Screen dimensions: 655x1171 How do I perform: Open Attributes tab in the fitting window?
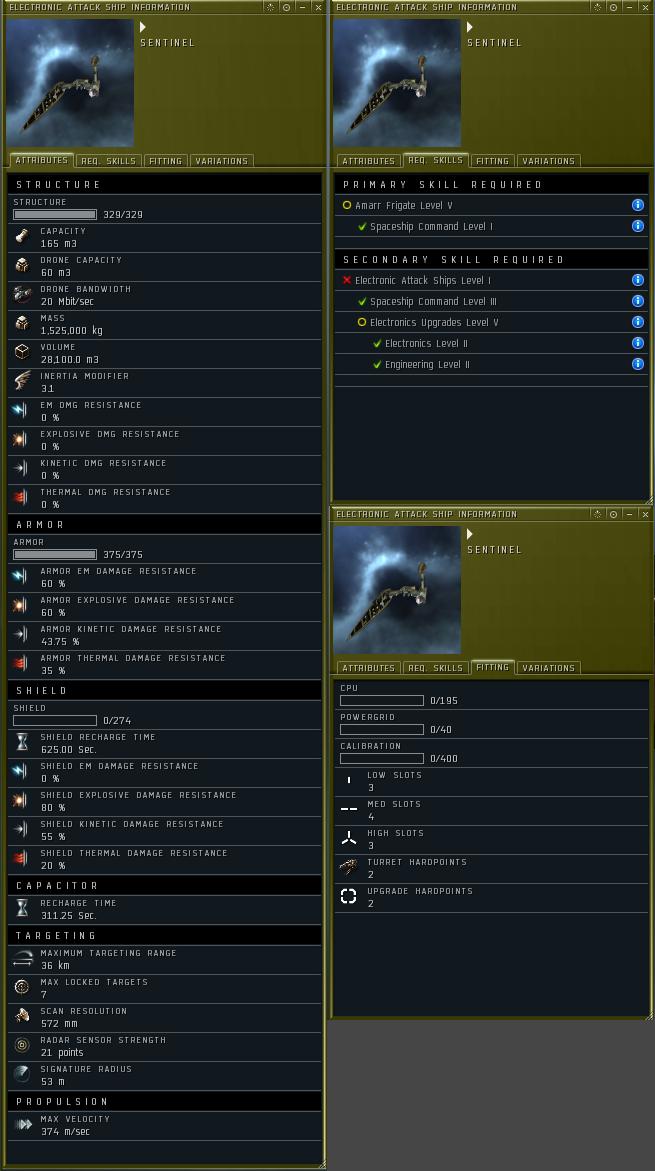pos(368,668)
